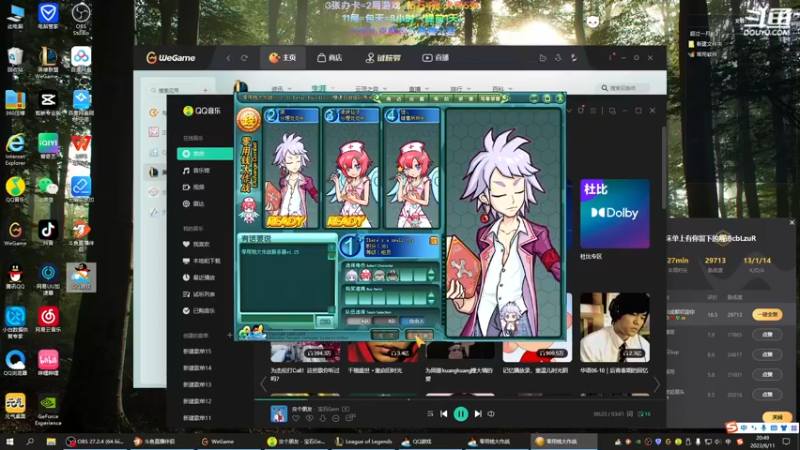The width and height of the screenshot is (800, 450).
Task: Show next QQ Music recommendation page arrow
Action: tap(656, 384)
